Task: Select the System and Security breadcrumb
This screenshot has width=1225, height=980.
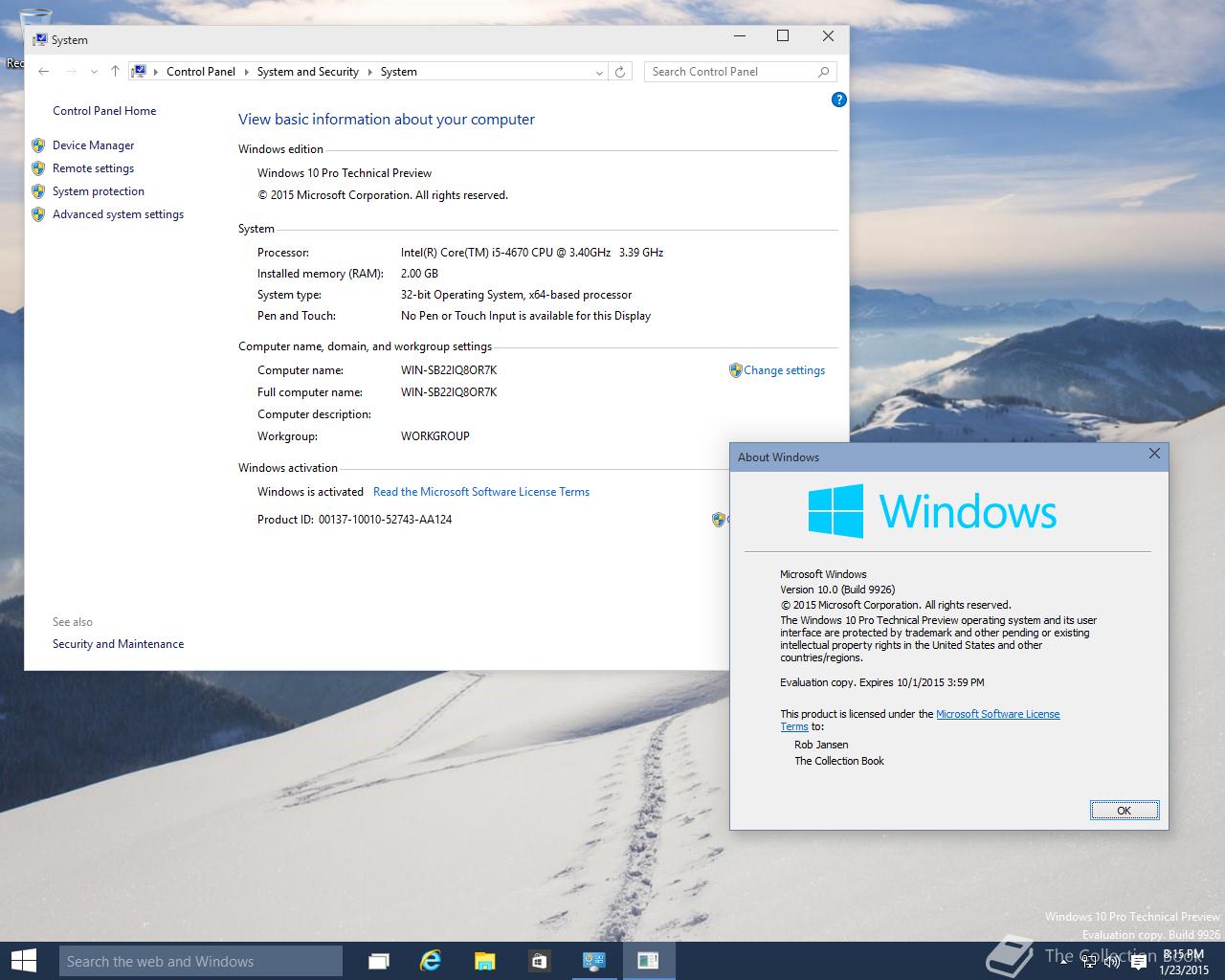Action: point(307,72)
